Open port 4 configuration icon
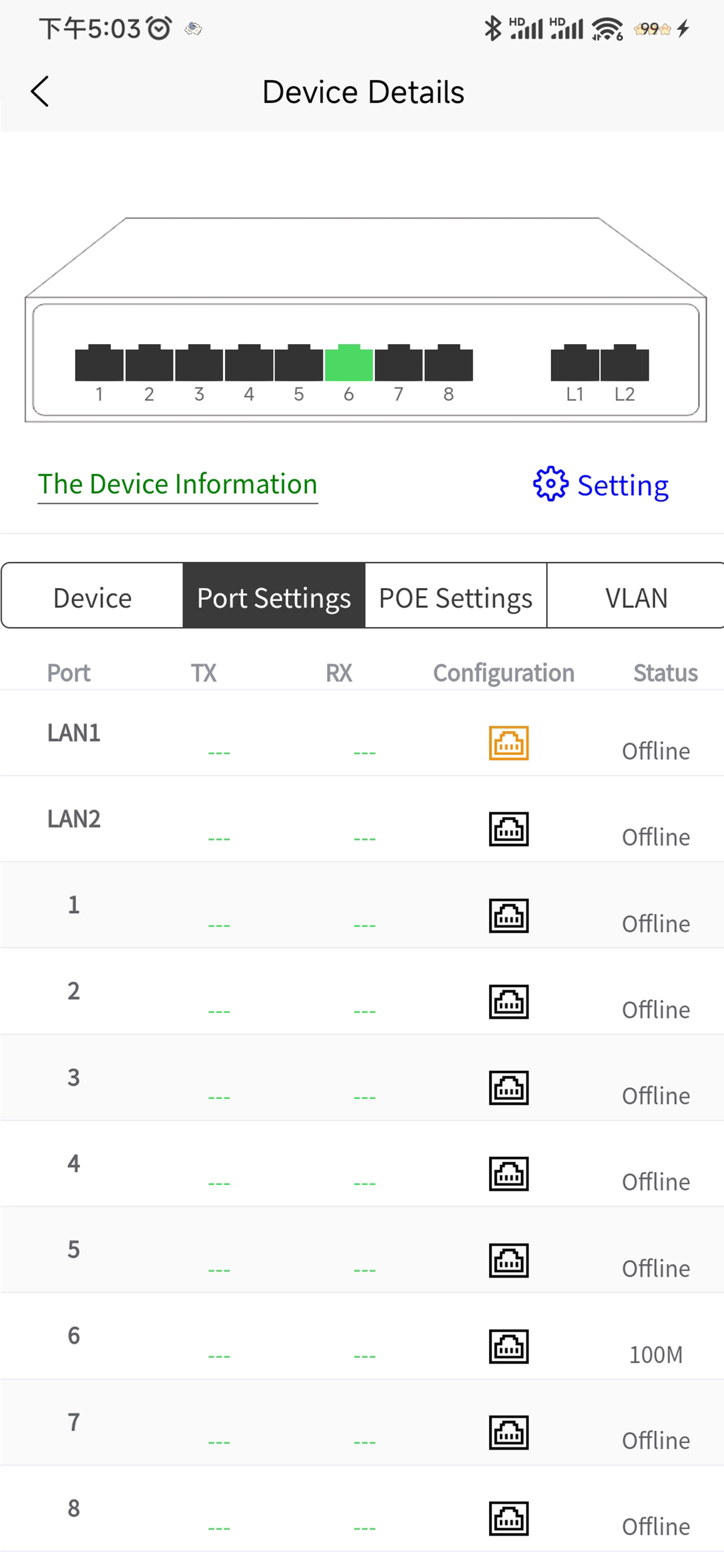 pyautogui.click(x=509, y=1174)
